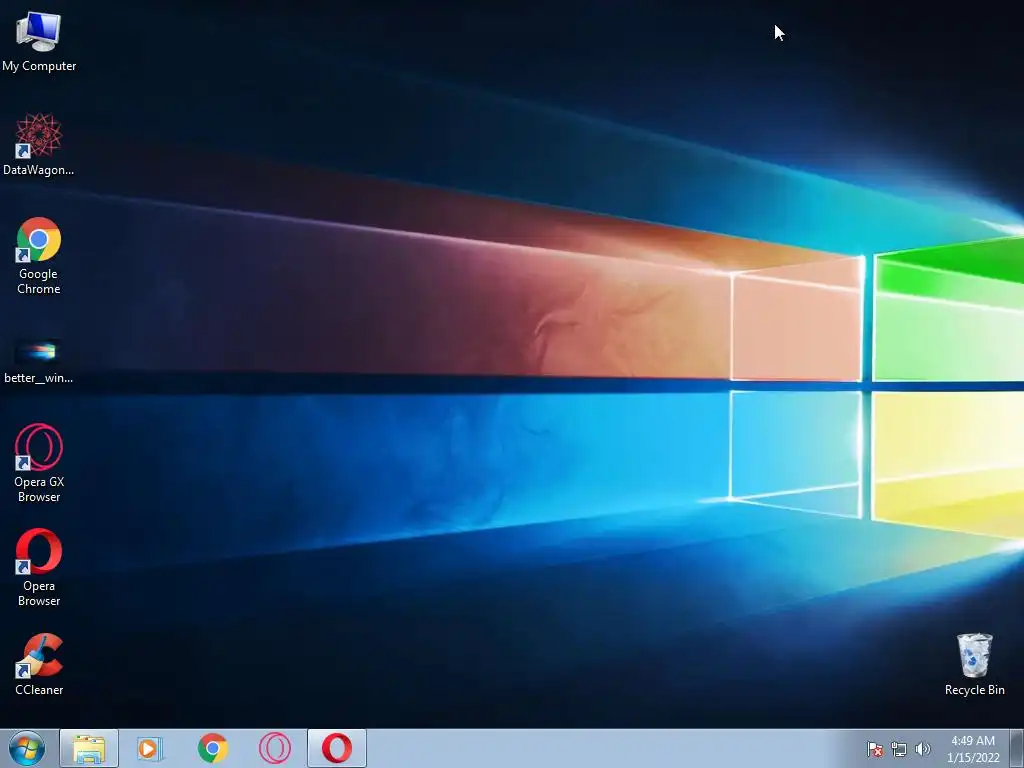The height and width of the screenshot is (768, 1024).
Task: Select the Opera Browser desktop shortcut
Action: pyautogui.click(x=39, y=568)
